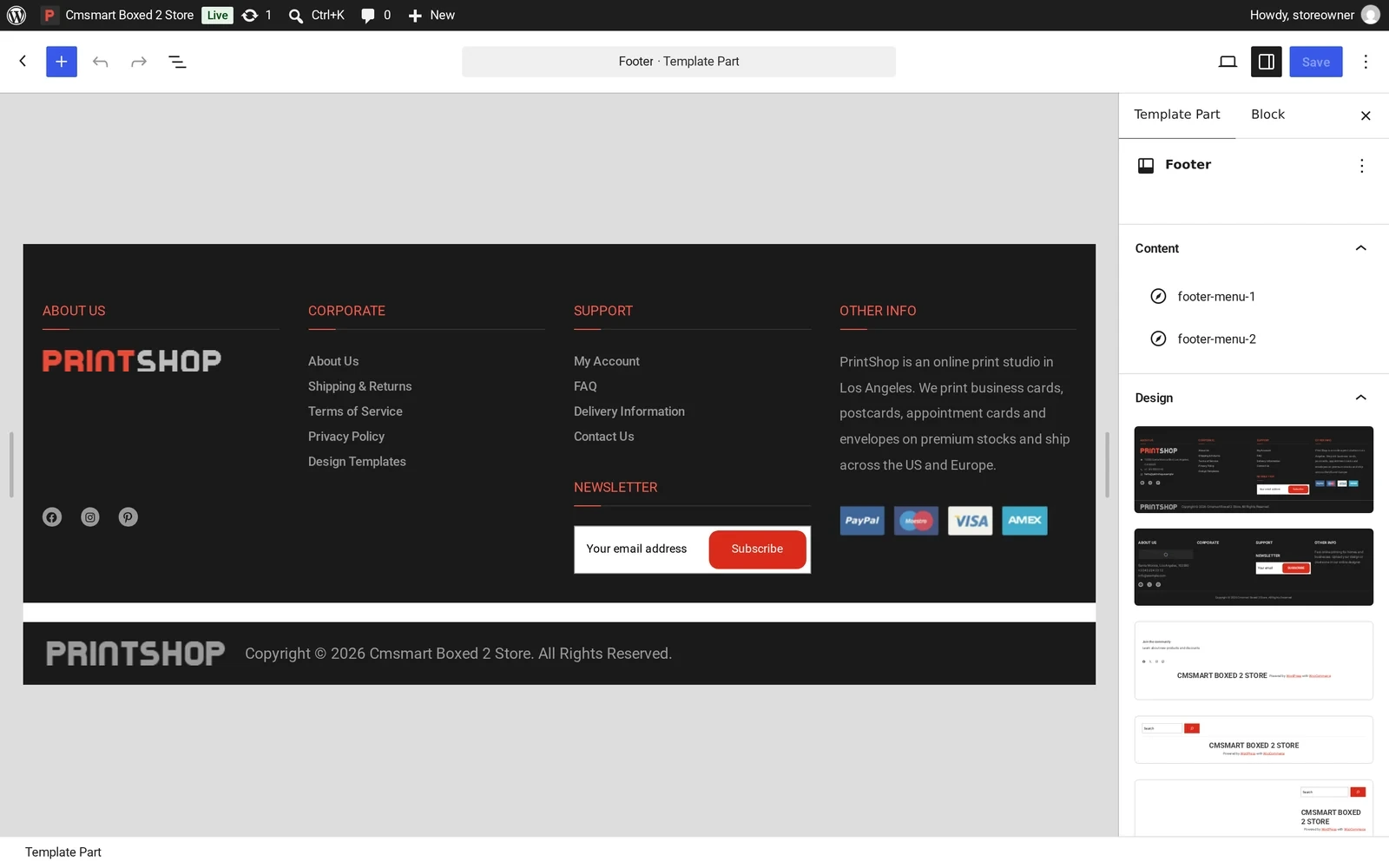Click the VISA payment badge
The width and height of the screenshot is (1389, 868).
point(971,521)
